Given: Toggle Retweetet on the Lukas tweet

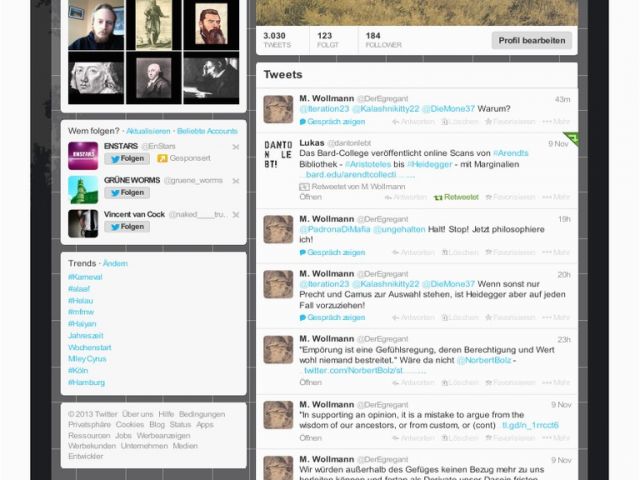Looking at the screenshot, I should pos(456,197).
